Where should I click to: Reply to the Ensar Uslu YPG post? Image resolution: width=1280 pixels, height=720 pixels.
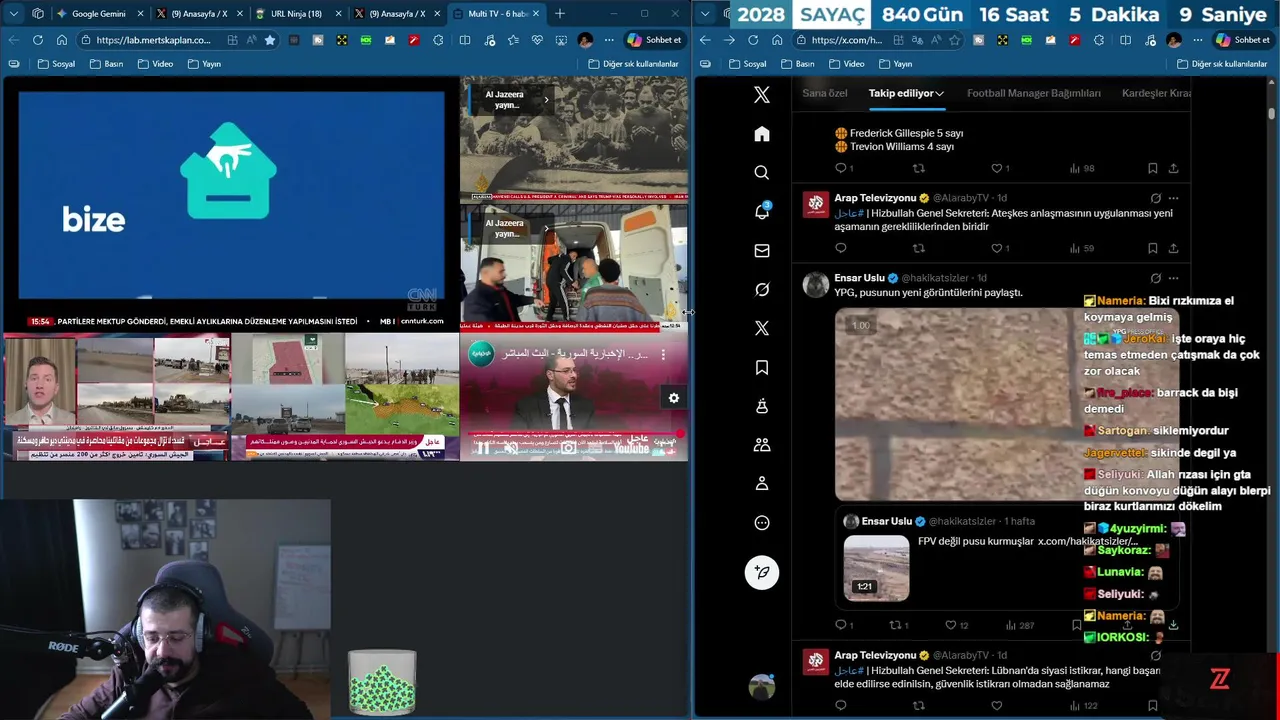click(x=840, y=625)
